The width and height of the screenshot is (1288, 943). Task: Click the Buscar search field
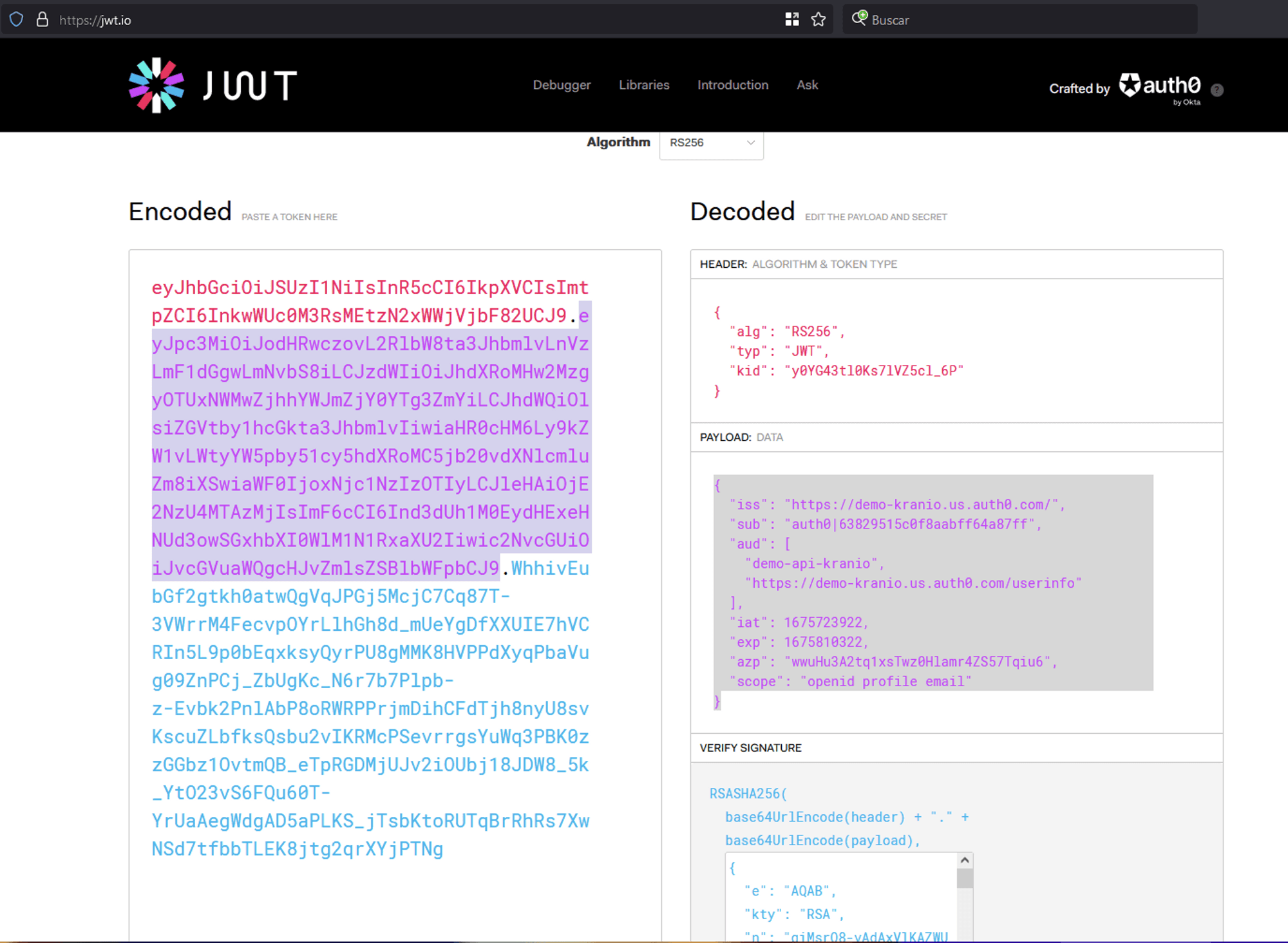pos(1030,20)
